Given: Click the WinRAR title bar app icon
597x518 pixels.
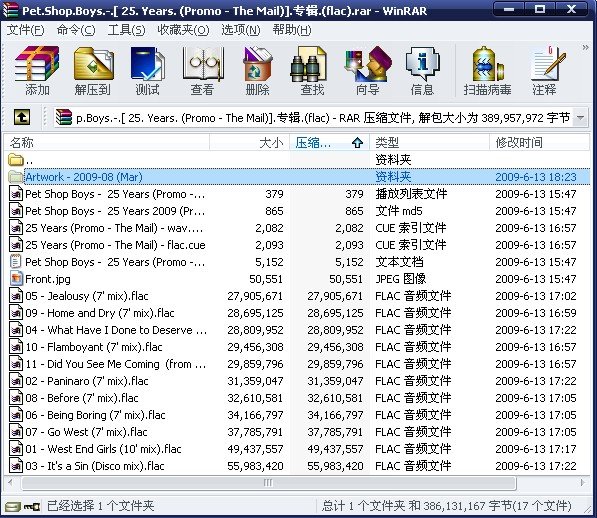Looking at the screenshot, I should click(10, 10).
